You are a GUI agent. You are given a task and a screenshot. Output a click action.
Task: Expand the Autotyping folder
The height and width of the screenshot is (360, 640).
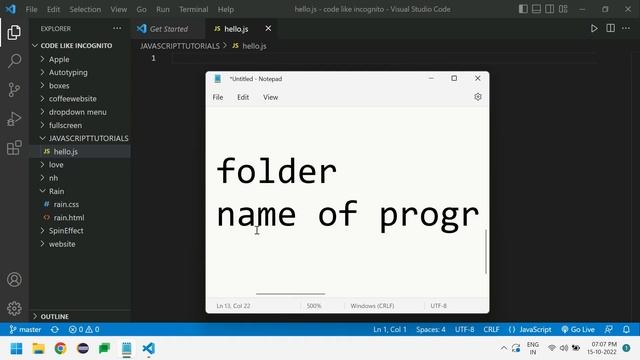point(80,72)
